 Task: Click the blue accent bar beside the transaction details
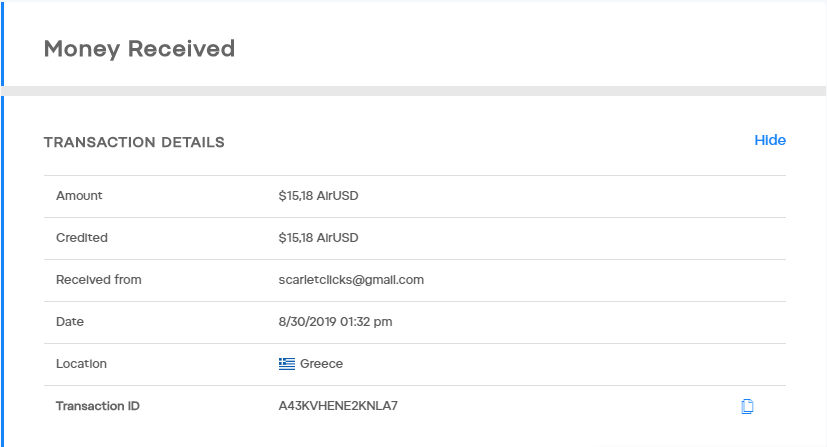click(2, 270)
